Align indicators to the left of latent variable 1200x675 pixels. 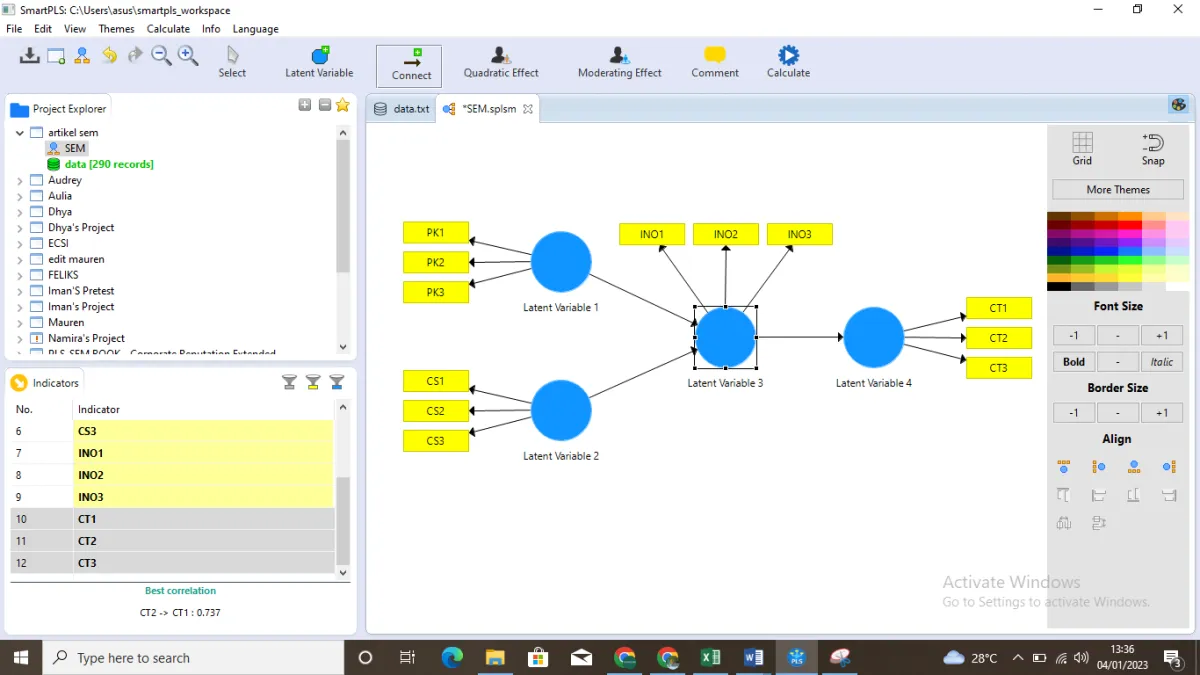pyautogui.click(x=1099, y=467)
